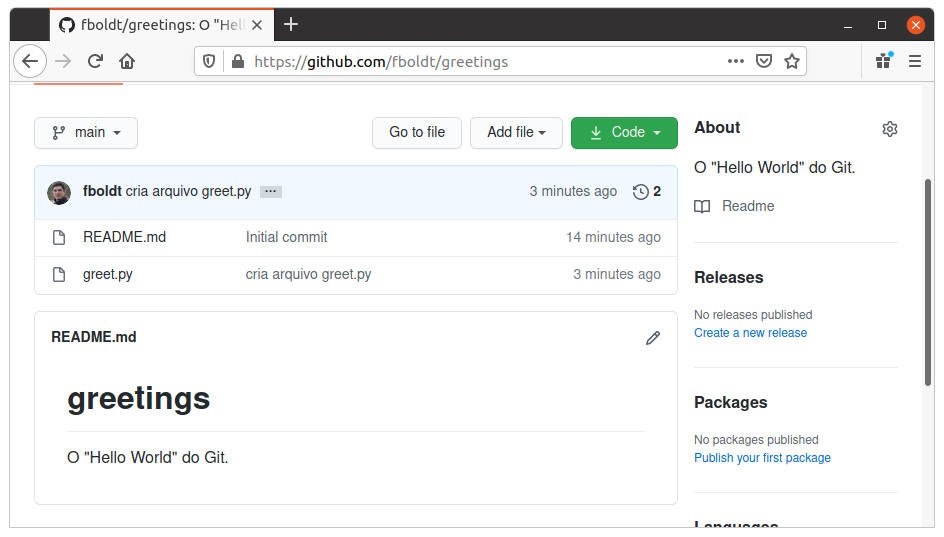Bookmark this page with the star icon
Viewport: 944px width, 537px height.
tap(792, 61)
